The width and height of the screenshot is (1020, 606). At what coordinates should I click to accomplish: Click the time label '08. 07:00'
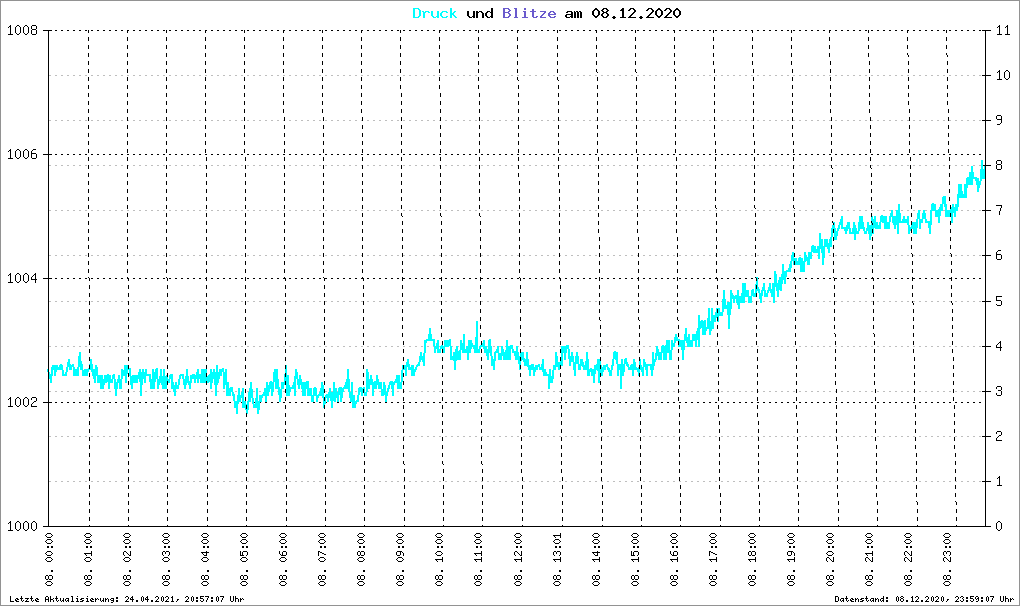click(323, 559)
